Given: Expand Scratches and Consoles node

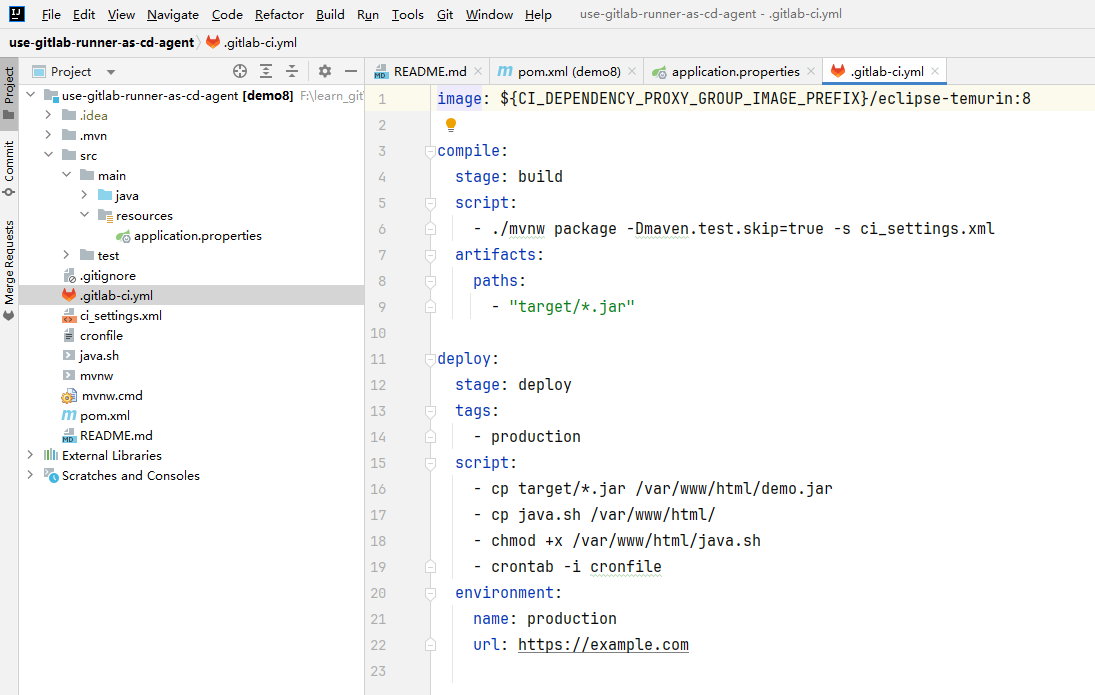Looking at the screenshot, I should click(30, 475).
